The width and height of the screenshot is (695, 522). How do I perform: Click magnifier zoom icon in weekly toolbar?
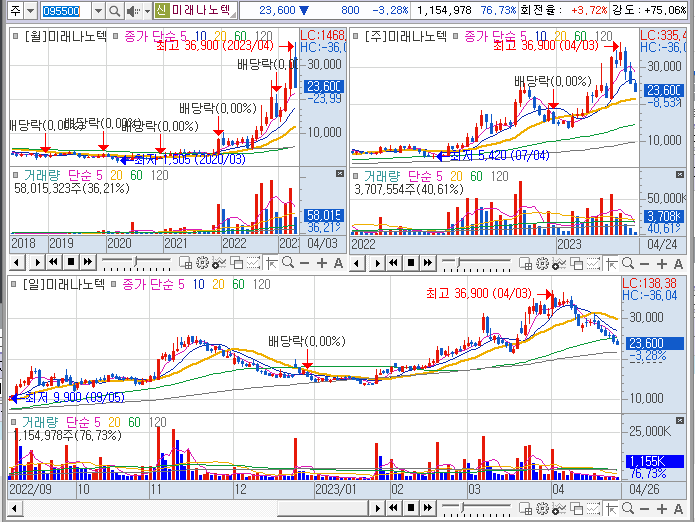(x=628, y=264)
